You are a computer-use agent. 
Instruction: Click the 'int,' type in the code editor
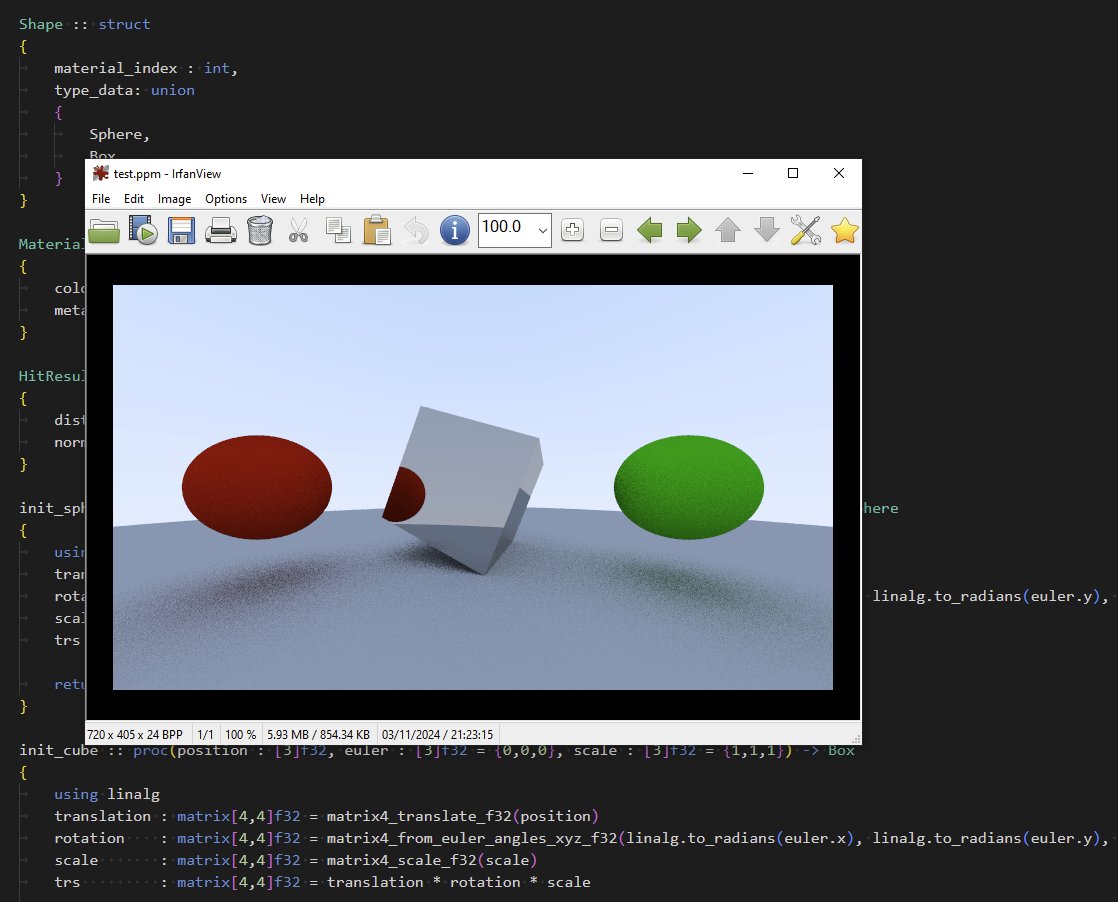coord(220,68)
